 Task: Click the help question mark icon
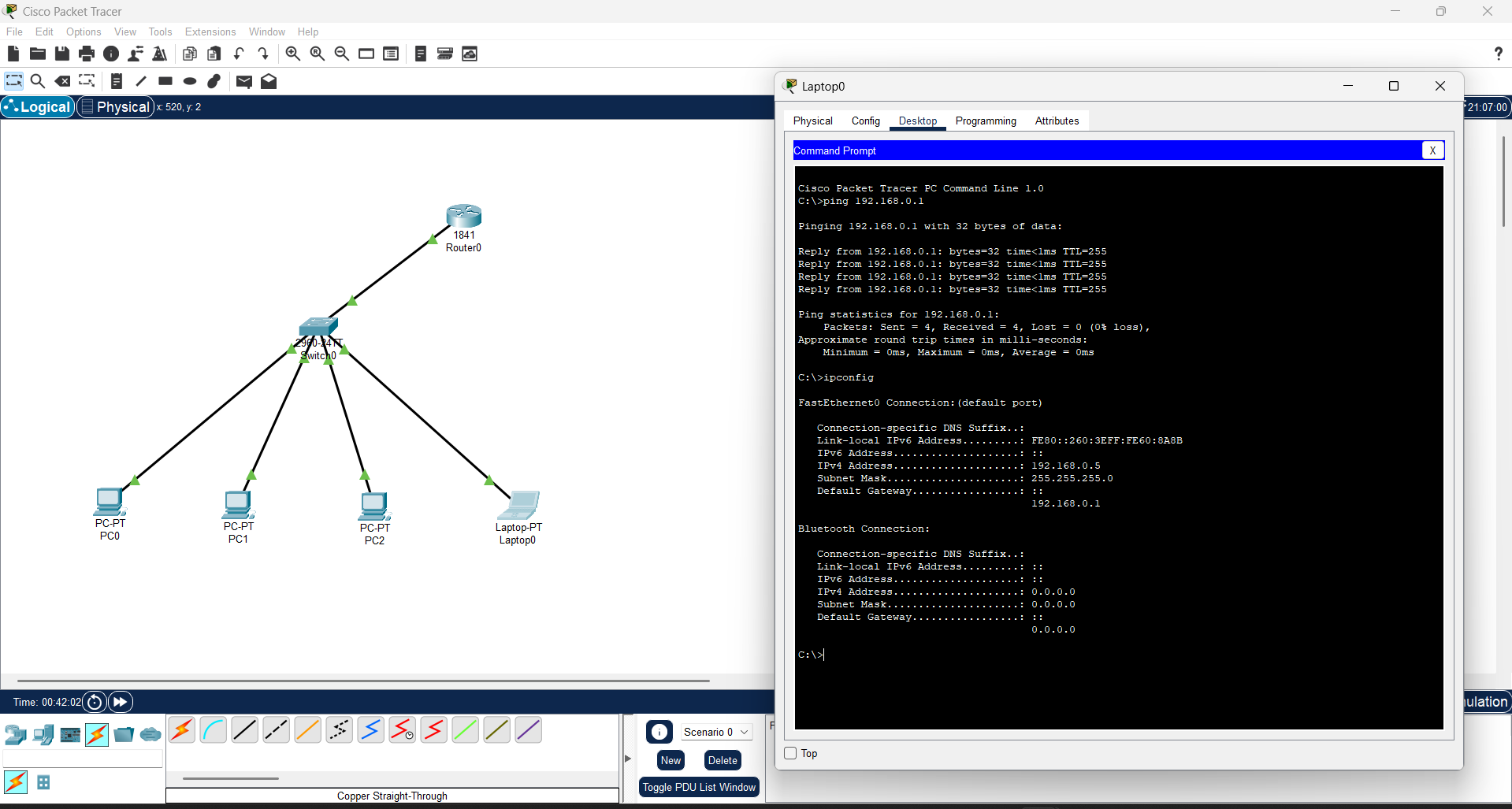point(1498,54)
